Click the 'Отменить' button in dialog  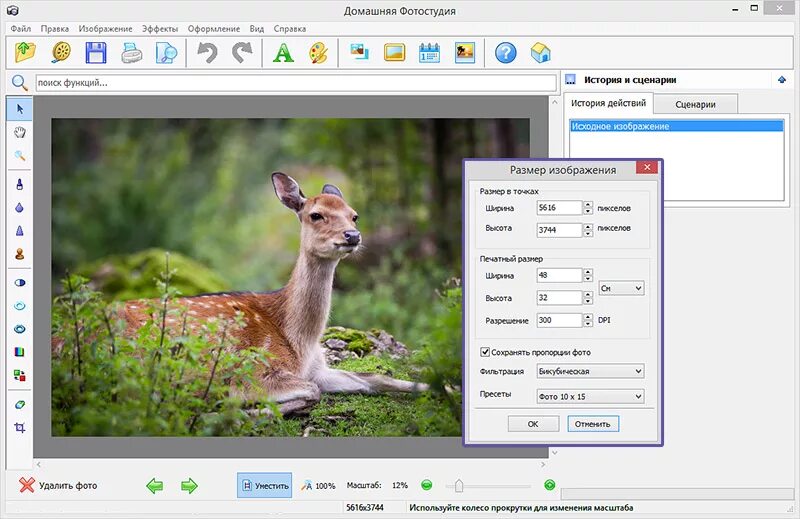pos(593,424)
